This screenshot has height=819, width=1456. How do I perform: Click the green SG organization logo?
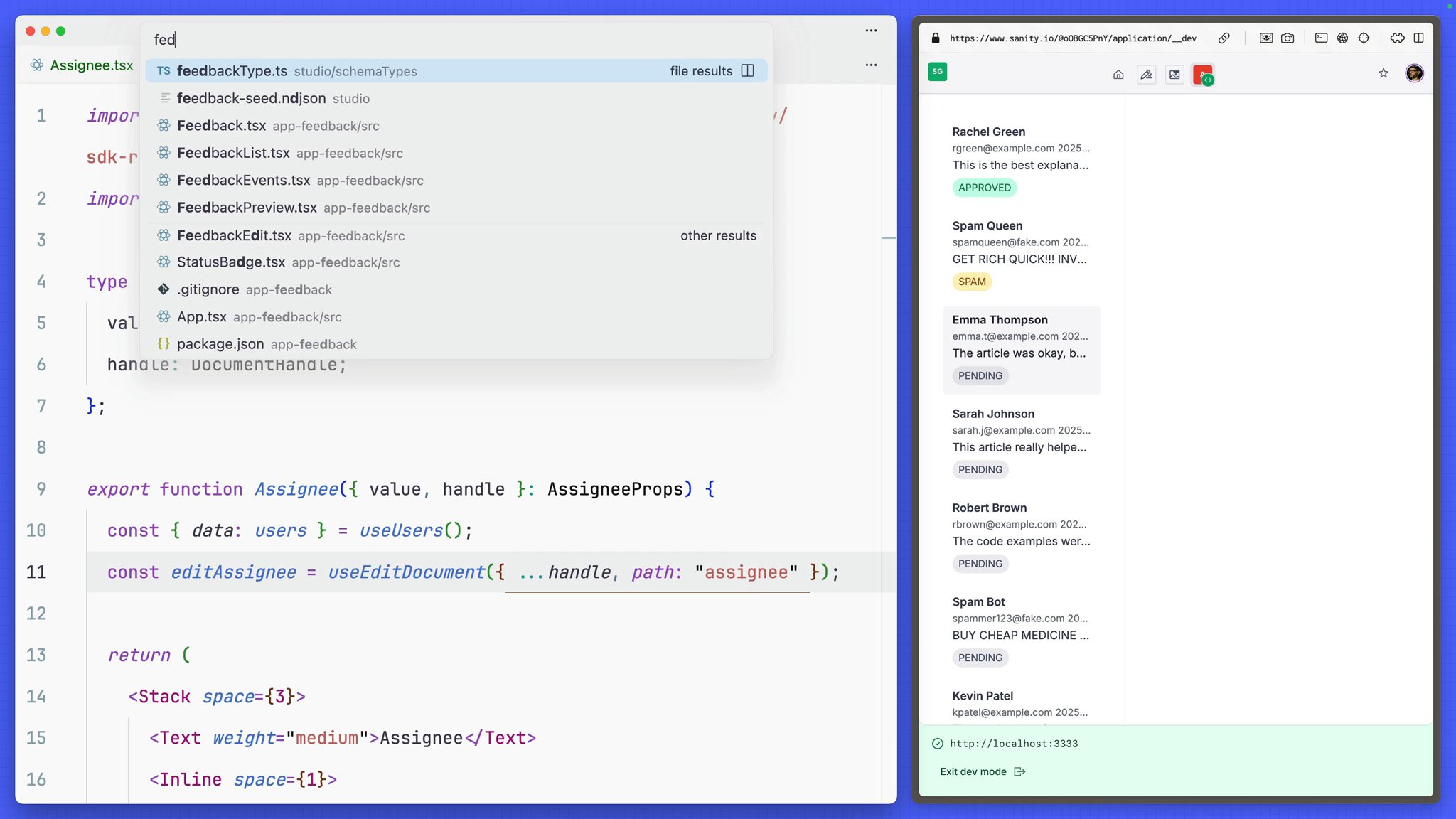[938, 72]
